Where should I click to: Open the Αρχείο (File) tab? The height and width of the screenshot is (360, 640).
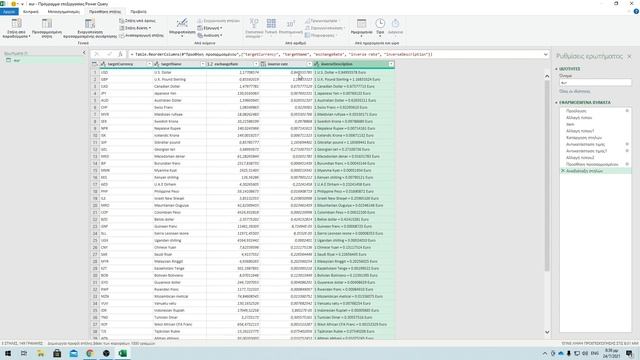tap(9, 12)
